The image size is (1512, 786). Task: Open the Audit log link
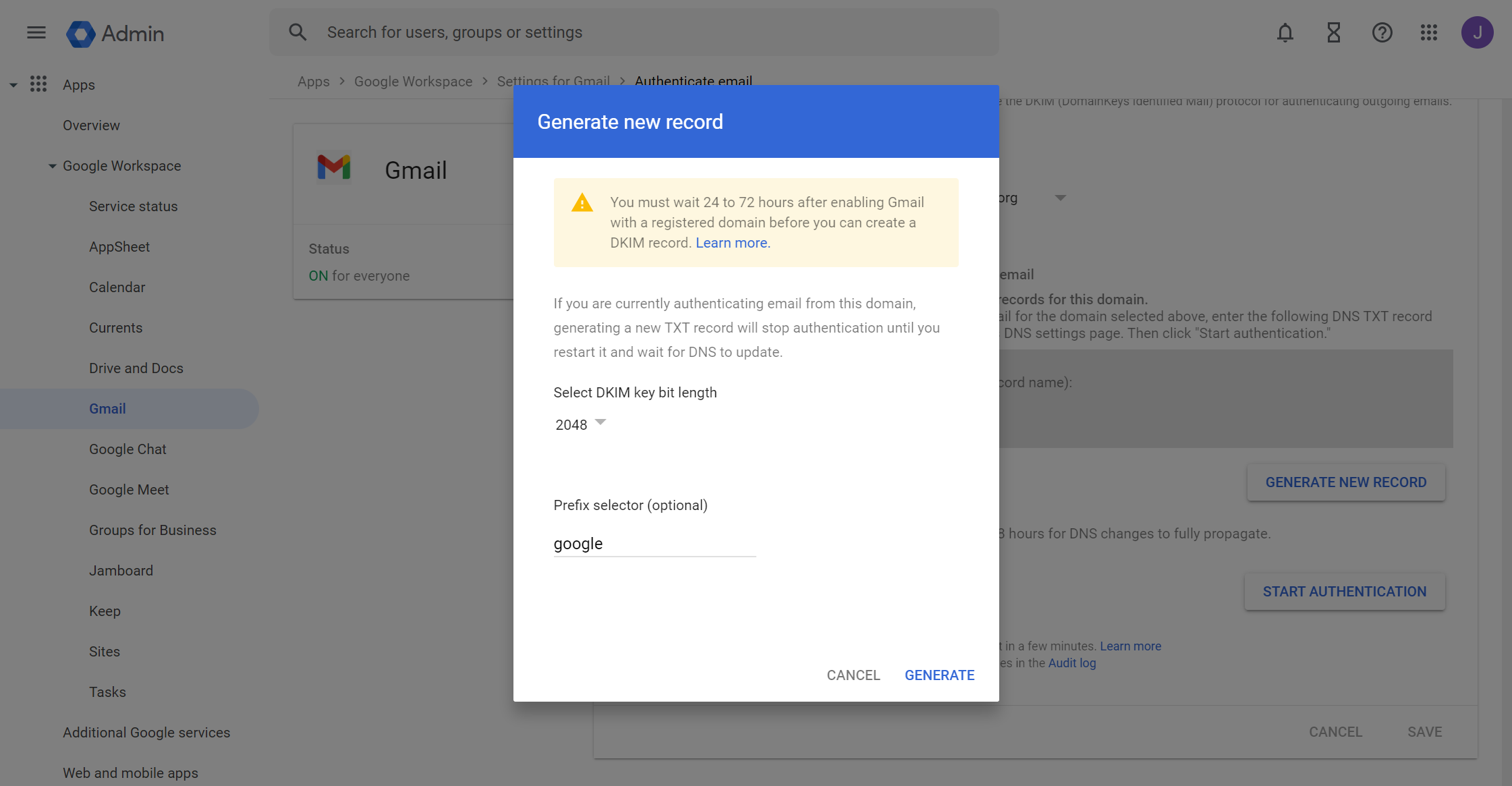[1072, 663]
